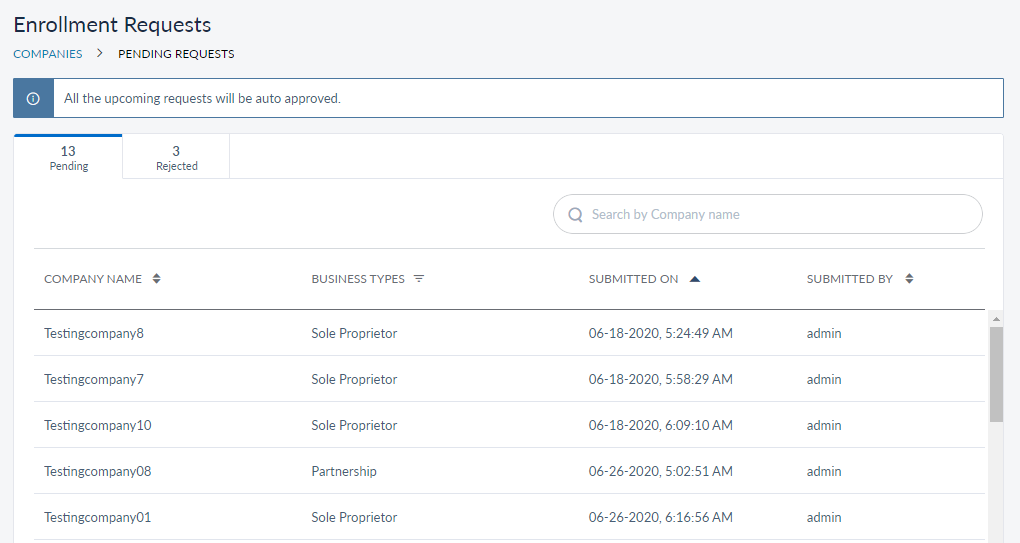Open the Business Types filter icon

click(x=419, y=279)
